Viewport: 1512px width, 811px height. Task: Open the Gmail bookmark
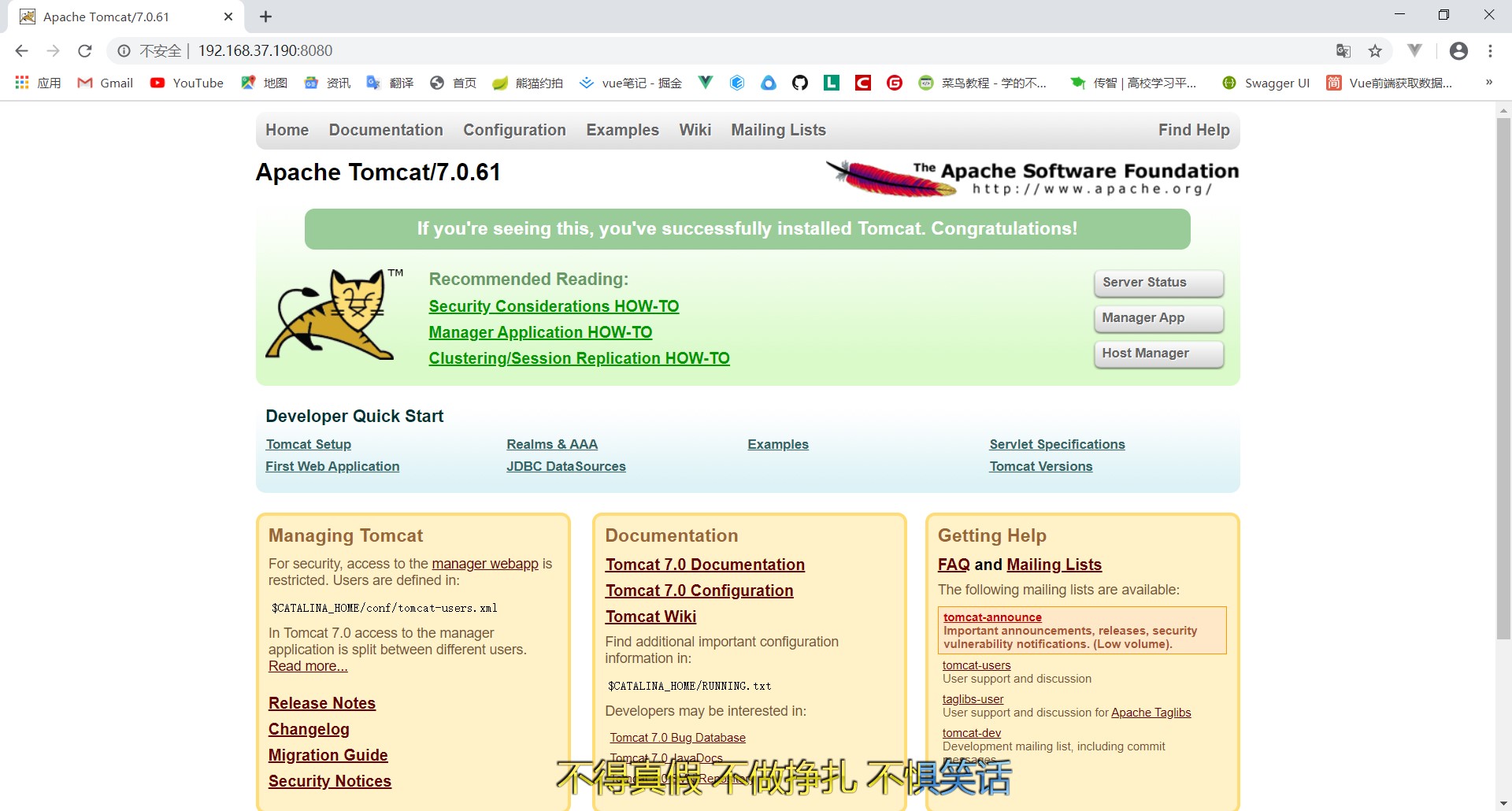105,83
